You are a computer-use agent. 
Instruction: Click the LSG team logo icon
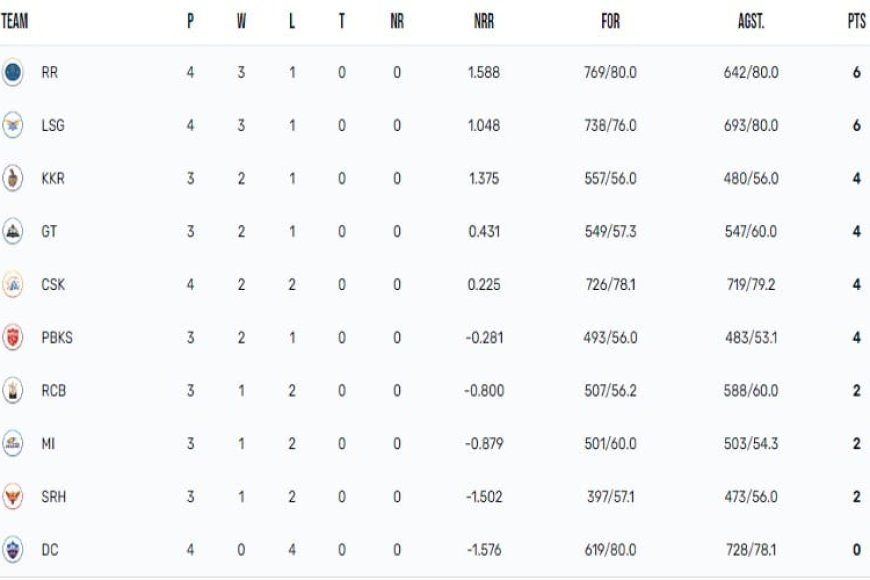[12, 125]
